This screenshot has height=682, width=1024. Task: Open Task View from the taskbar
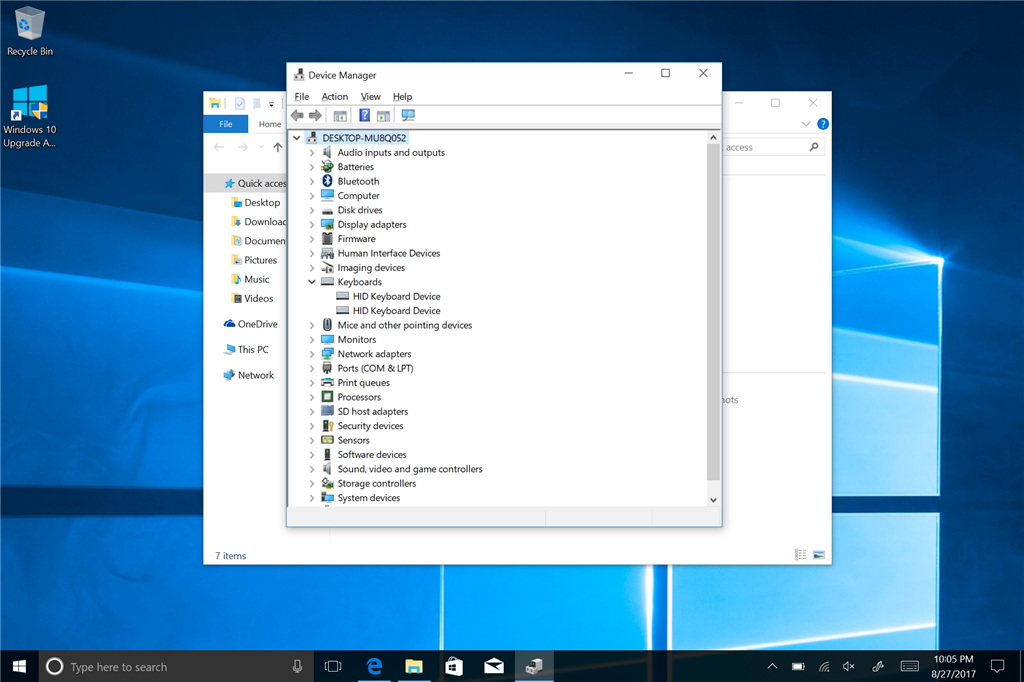click(x=333, y=666)
